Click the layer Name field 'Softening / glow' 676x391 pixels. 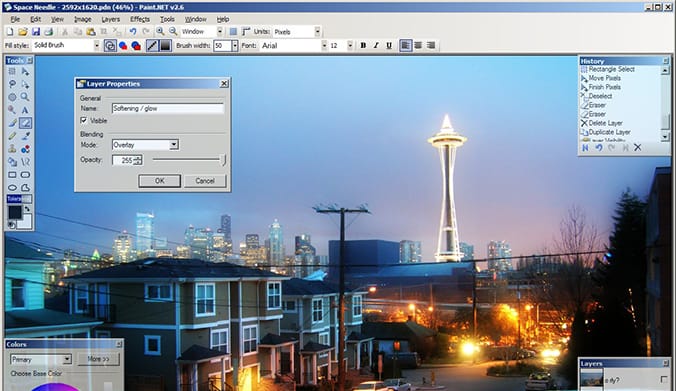(168, 109)
